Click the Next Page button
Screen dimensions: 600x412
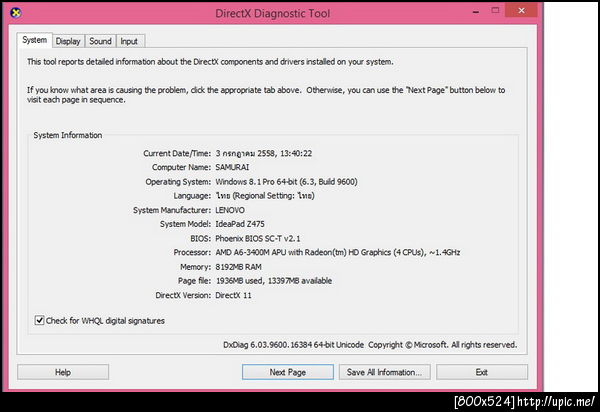click(x=288, y=372)
